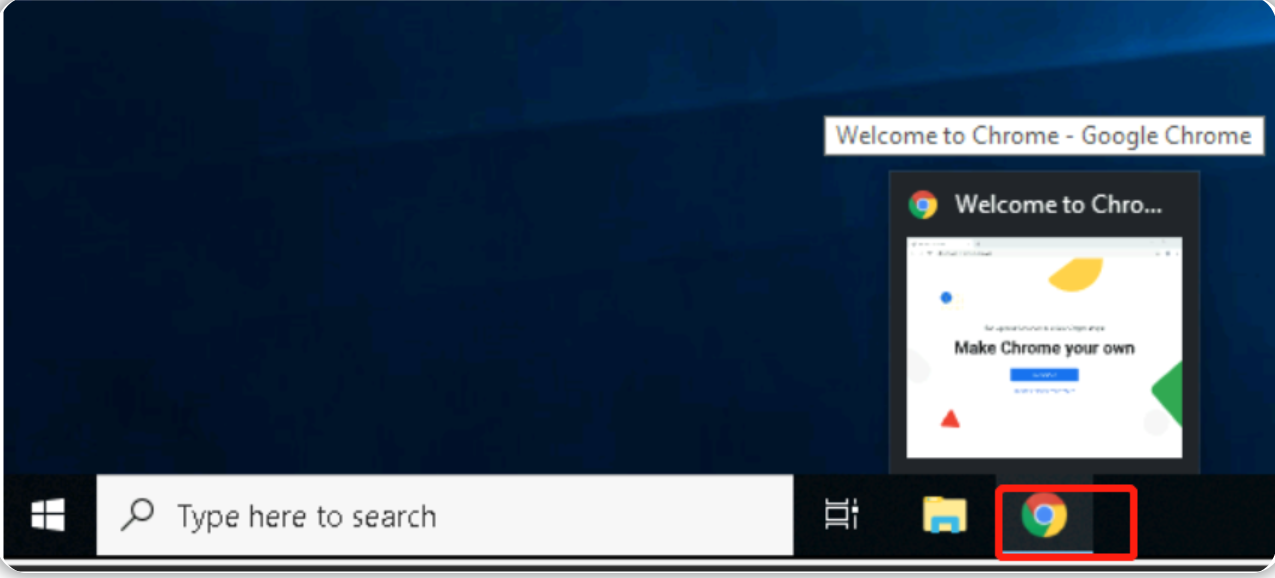Click the 'Type here to search' box
Image resolution: width=1275 pixels, height=578 pixels.
point(445,516)
